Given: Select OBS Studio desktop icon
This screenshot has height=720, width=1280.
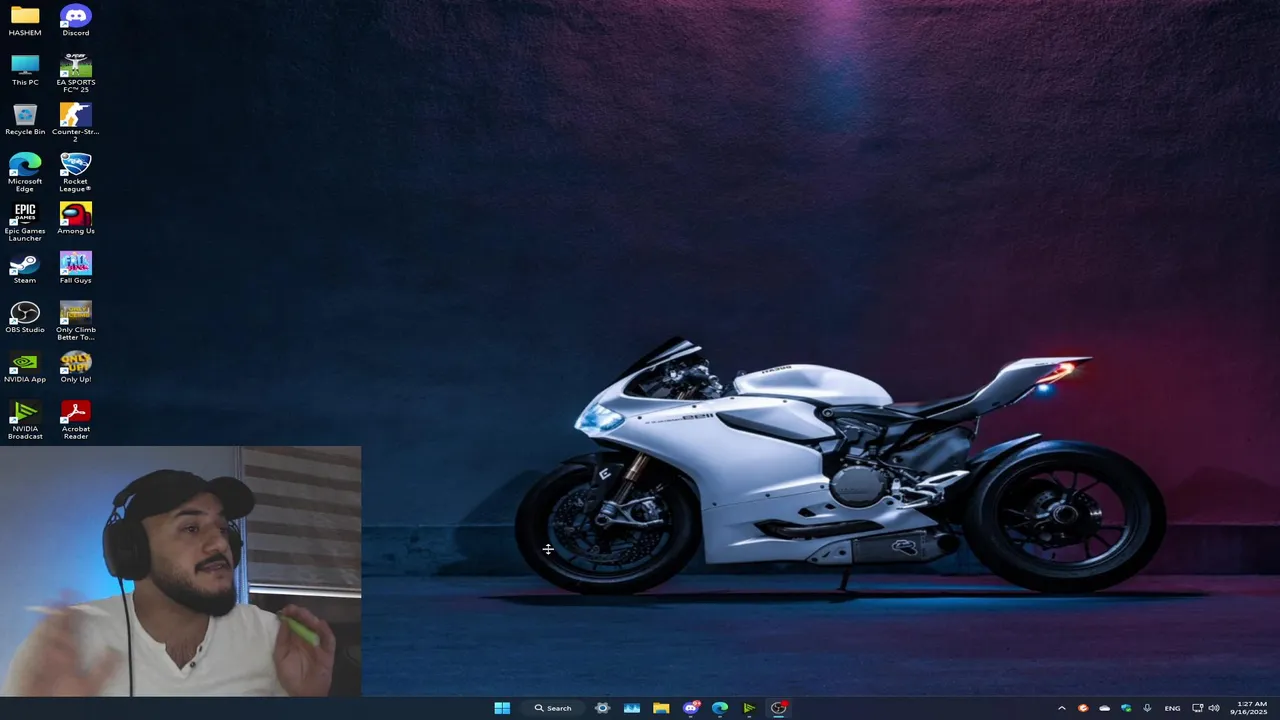Looking at the screenshot, I should pos(25,317).
